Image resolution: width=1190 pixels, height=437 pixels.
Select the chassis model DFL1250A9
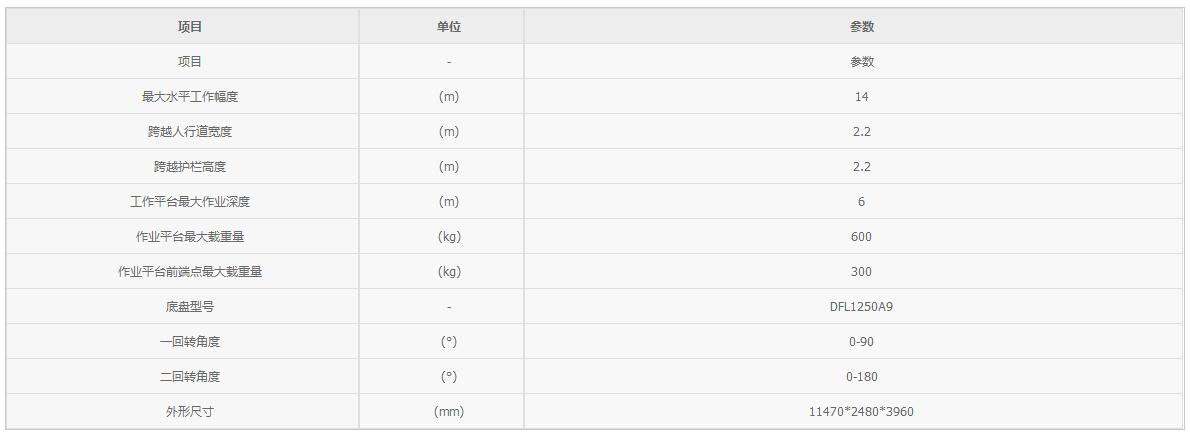pyautogui.click(x=861, y=307)
